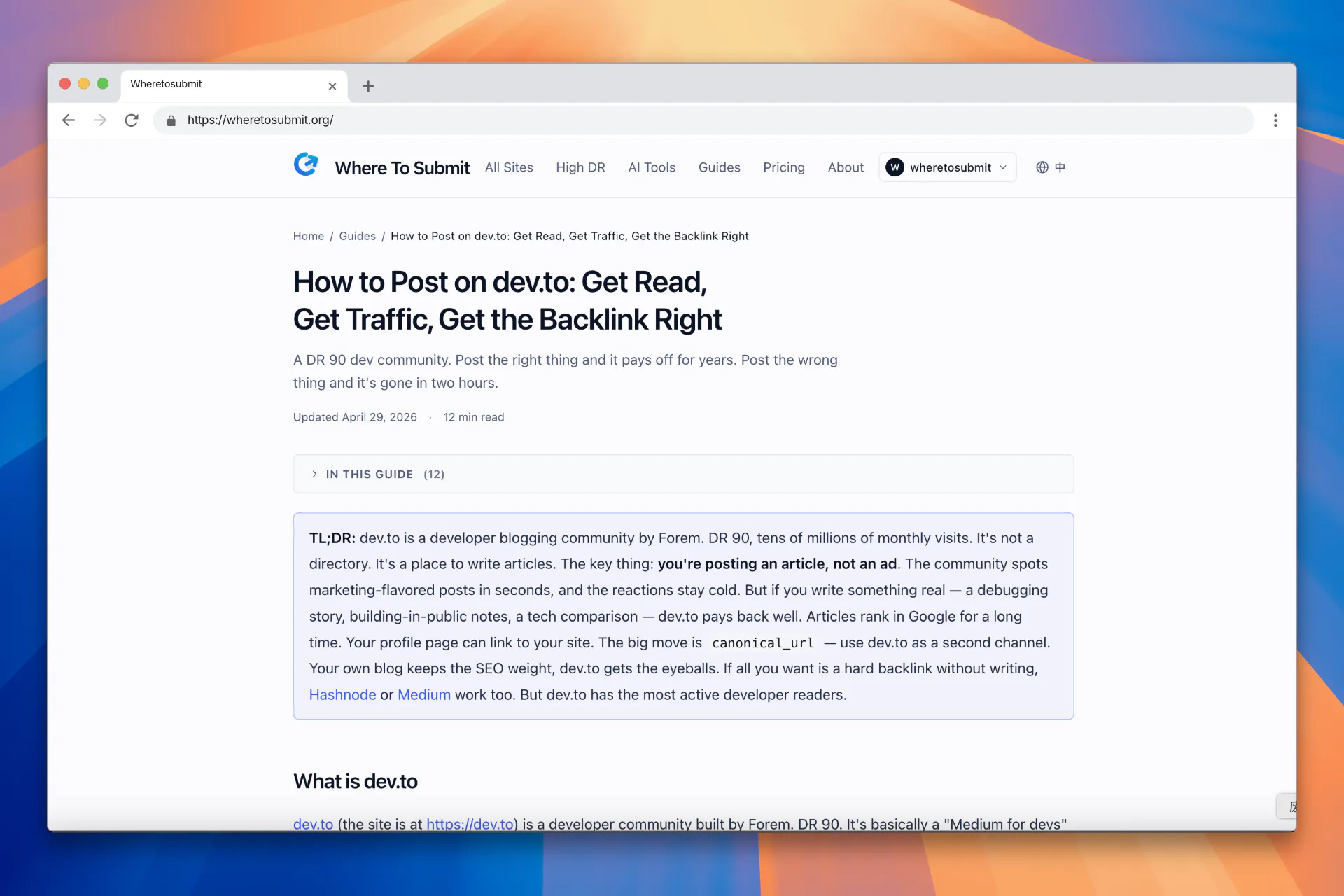Click the 'canonical_url' code text
This screenshot has height=896, width=1344.
pos(763,643)
